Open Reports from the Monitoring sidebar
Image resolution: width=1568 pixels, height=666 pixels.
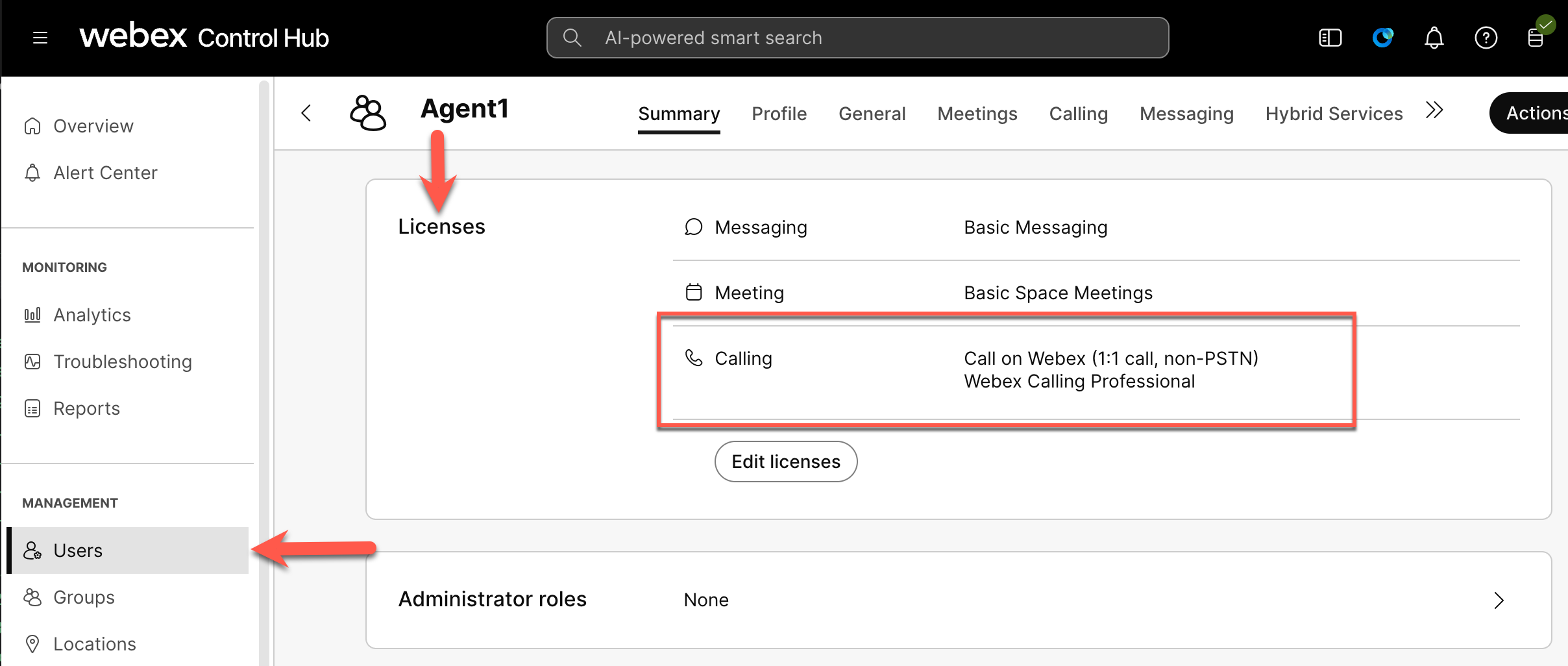tap(86, 408)
